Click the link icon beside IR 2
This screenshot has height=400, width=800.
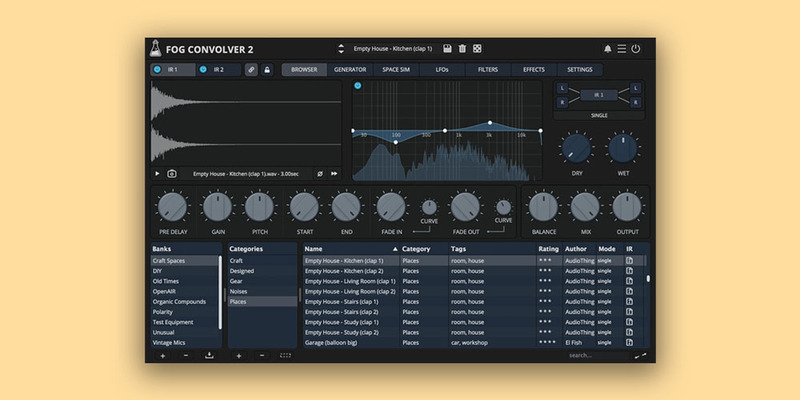click(x=251, y=70)
